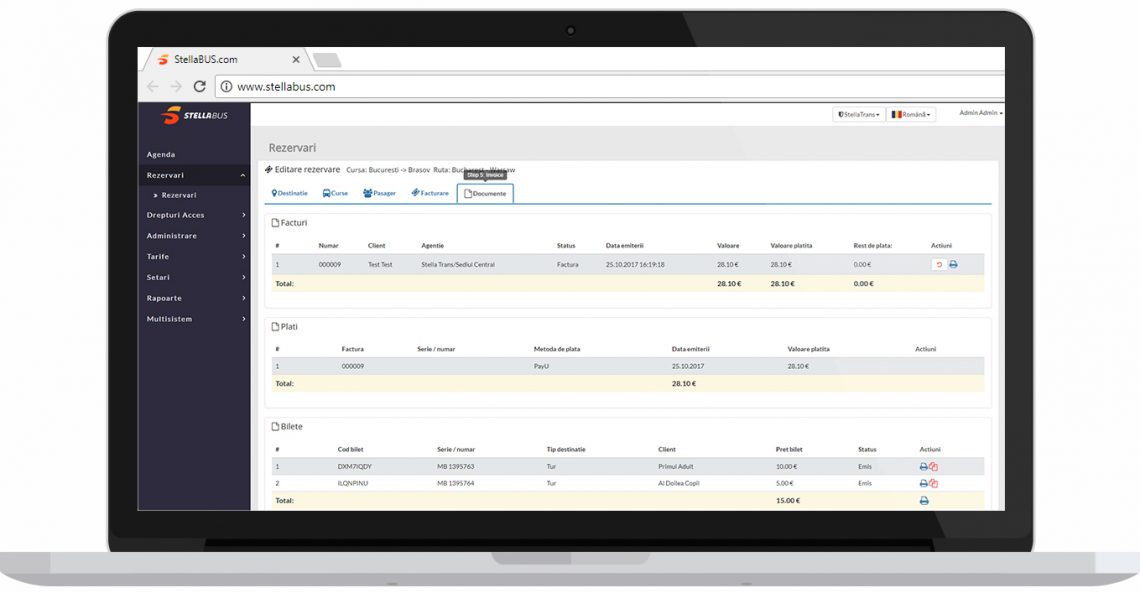Click factura 000009 in the Plati table
Viewport: 1140px width, 593px height.
pos(353,366)
